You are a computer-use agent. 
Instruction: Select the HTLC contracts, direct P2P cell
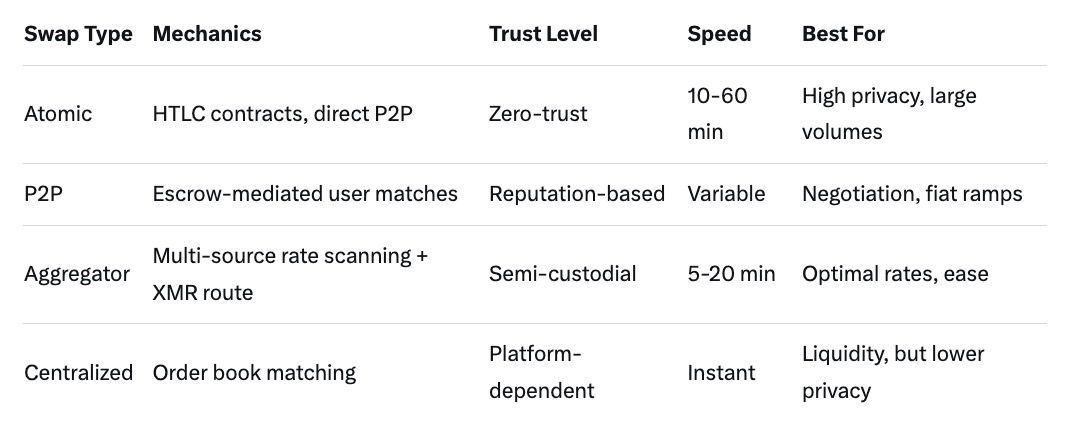coord(283,114)
